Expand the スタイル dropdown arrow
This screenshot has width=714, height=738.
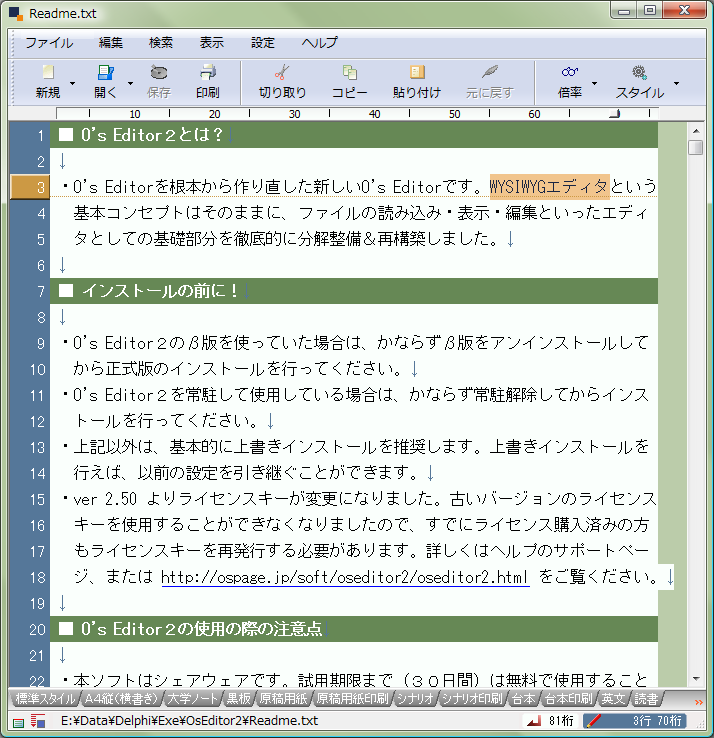pos(676,83)
